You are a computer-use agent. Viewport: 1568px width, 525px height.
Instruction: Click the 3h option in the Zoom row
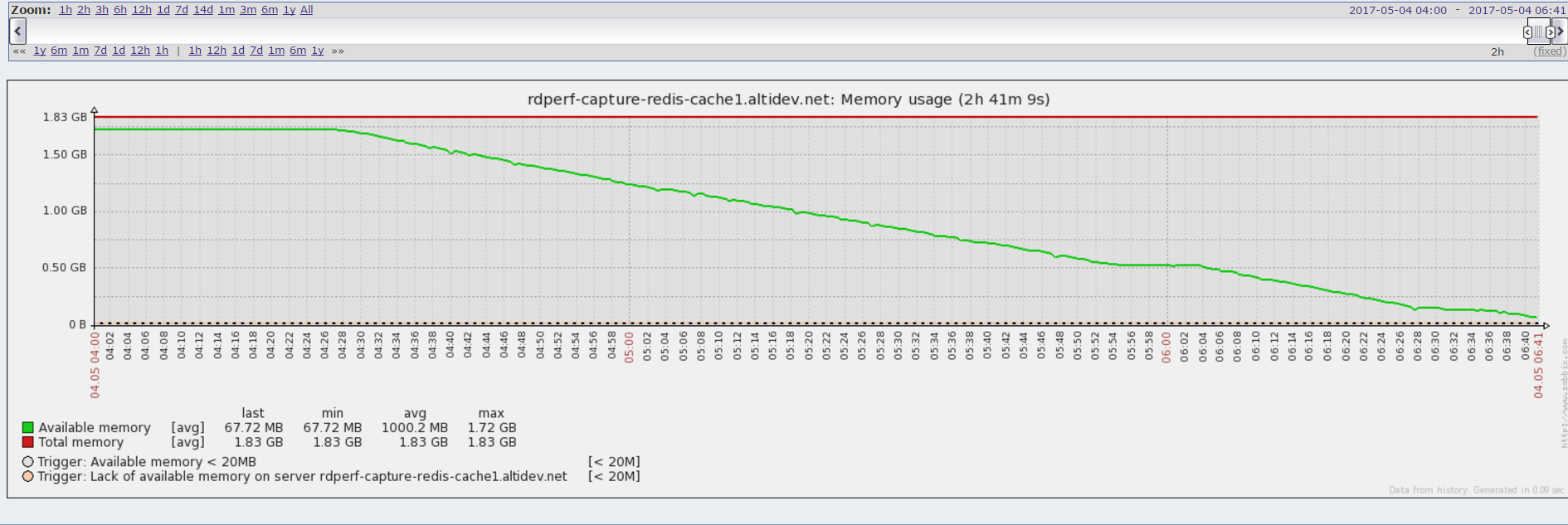(102, 10)
